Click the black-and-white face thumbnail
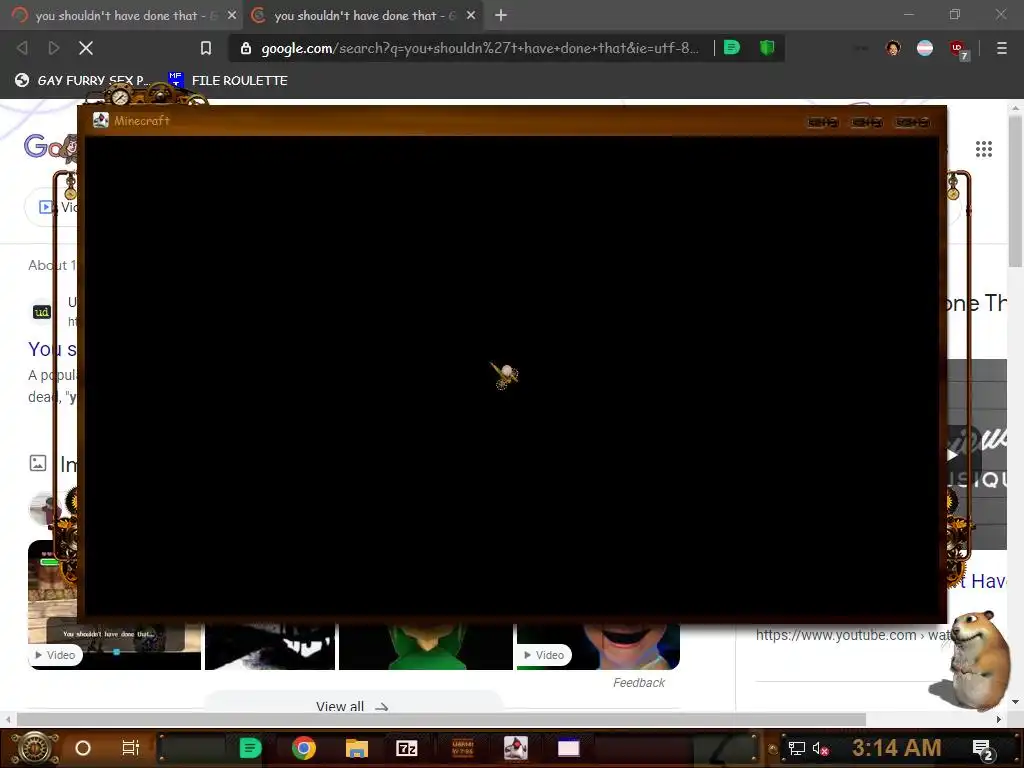 coord(270,647)
